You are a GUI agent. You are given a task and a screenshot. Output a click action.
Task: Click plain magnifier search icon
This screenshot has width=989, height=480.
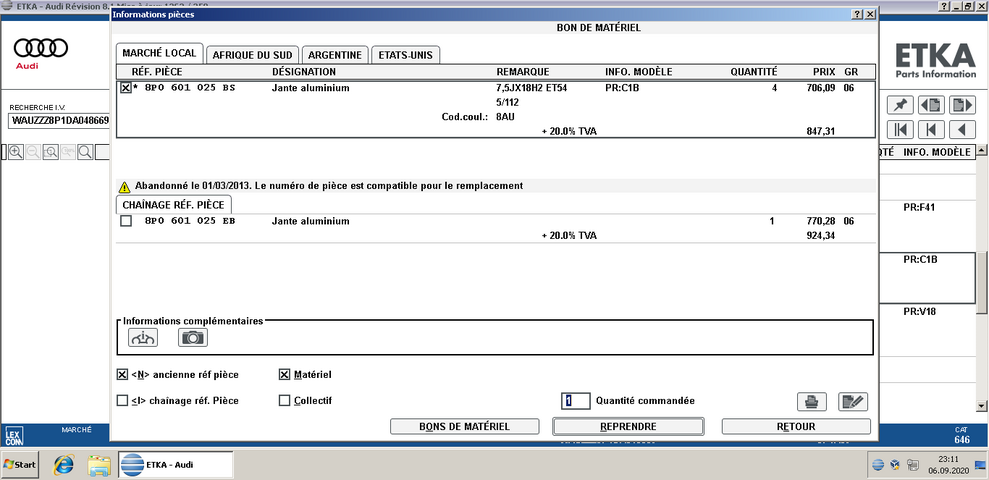pos(85,152)
